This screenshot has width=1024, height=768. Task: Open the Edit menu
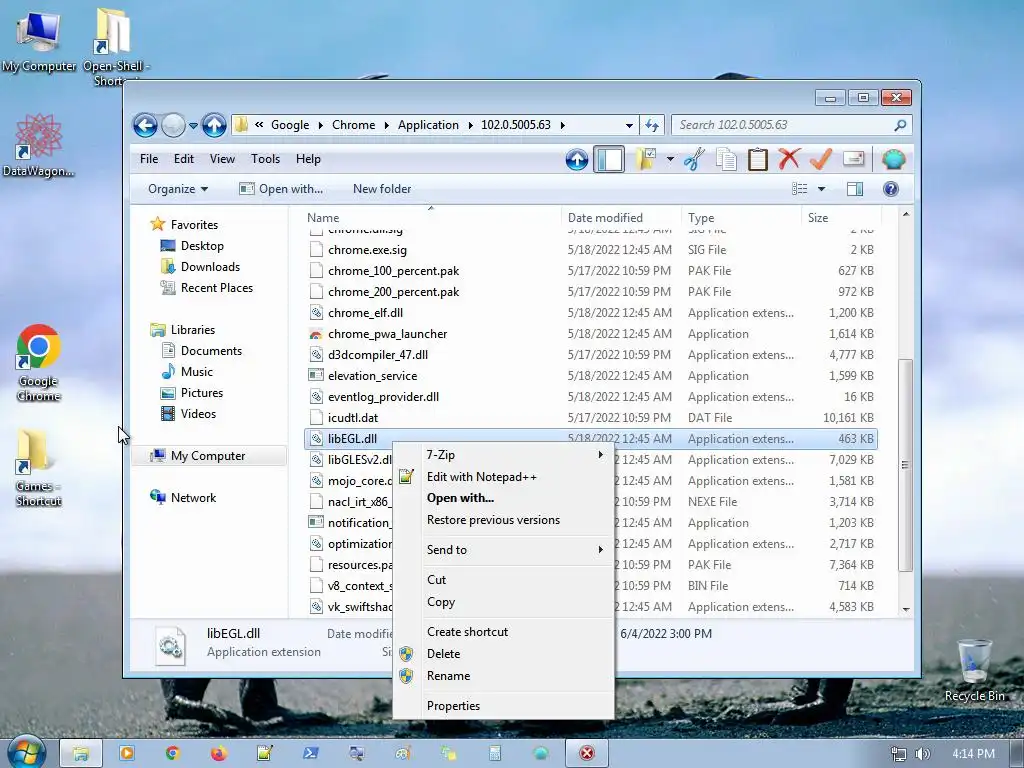point(184,159)
